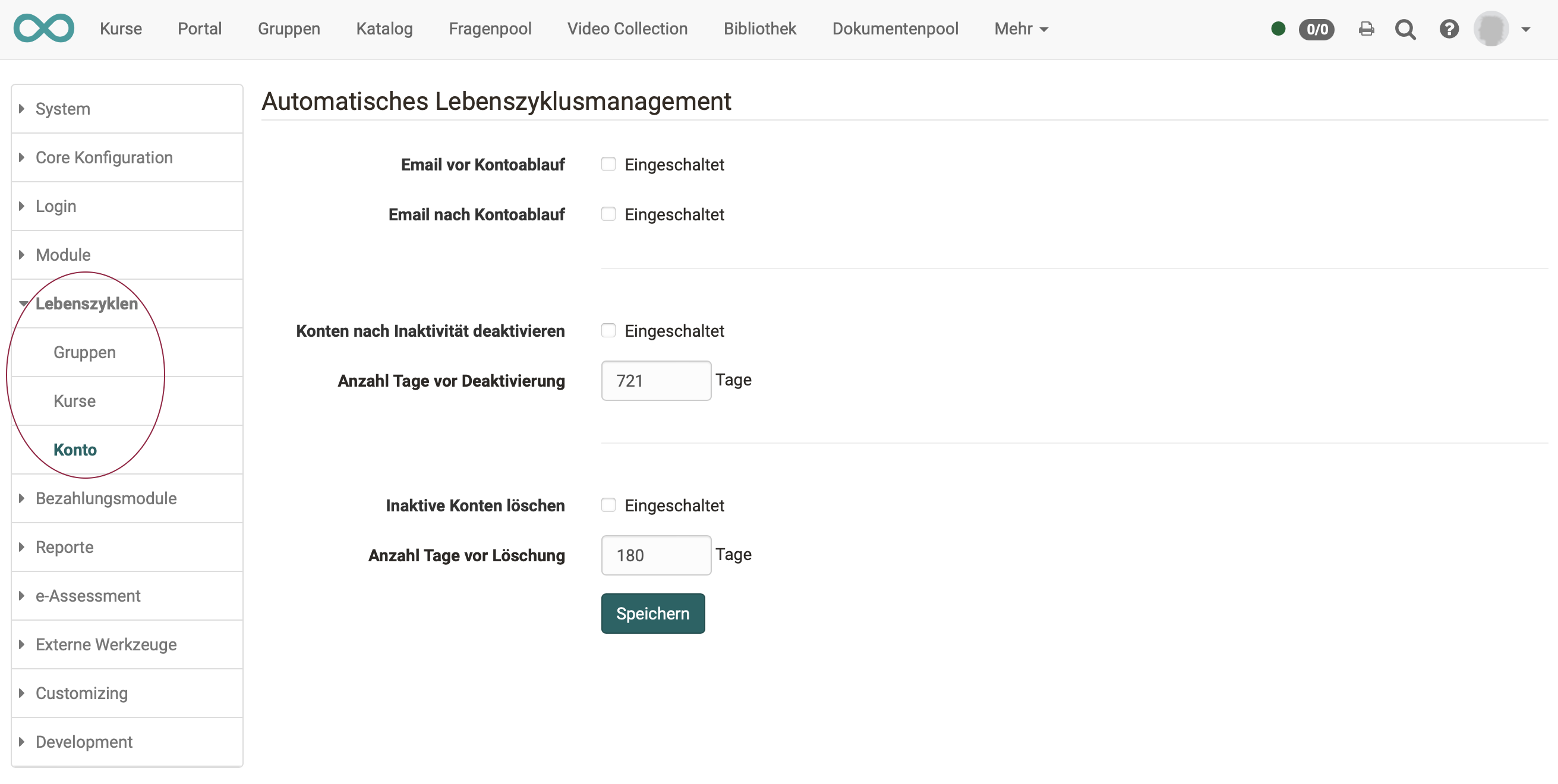The height and width of the screenshot is (784, 1558).
Task: Open the user menu dropdown arrow
Action: tap(1525, 29)
